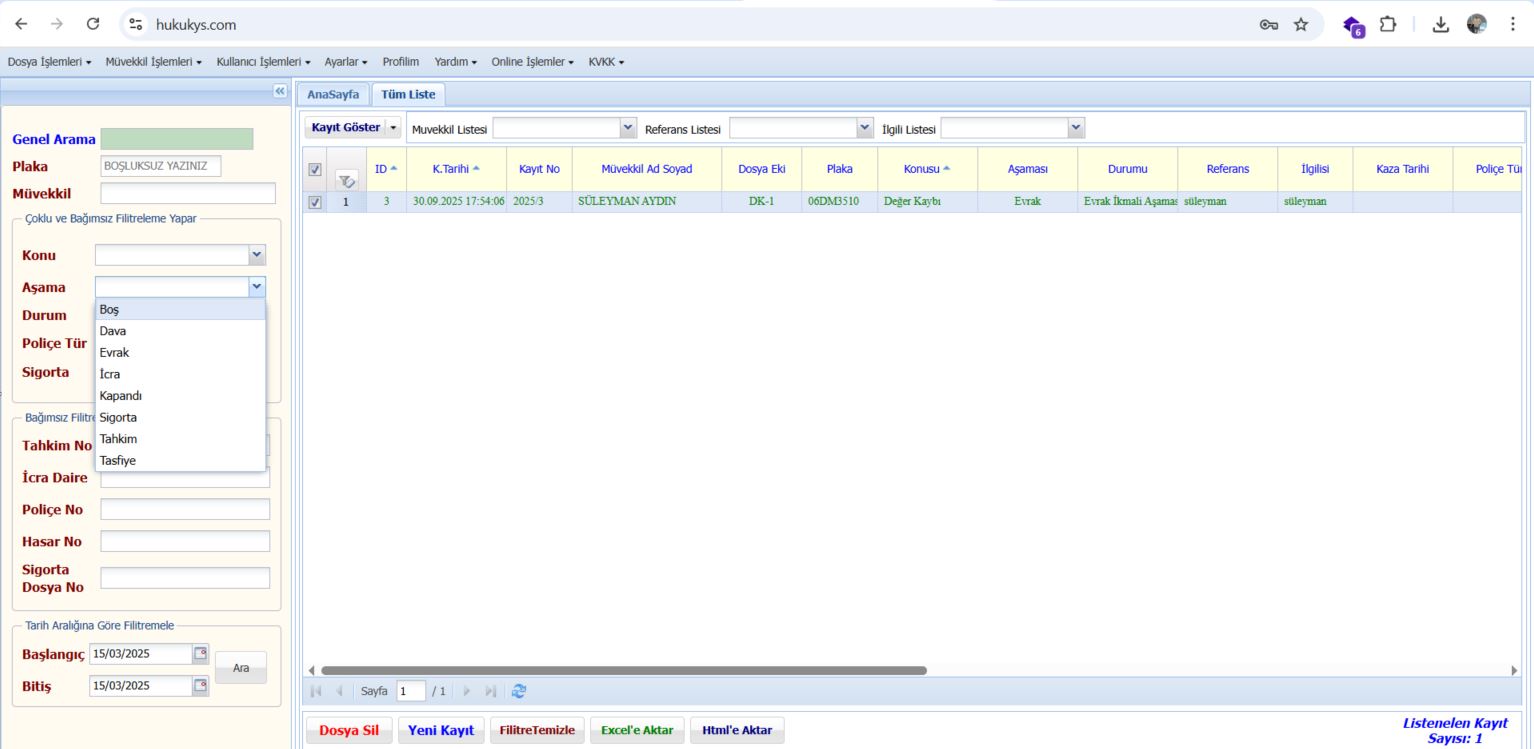This screenshot has width=1534, height=749.
Task: Expand the Referans Listesi combo box
Action: (x=865, y=128)
